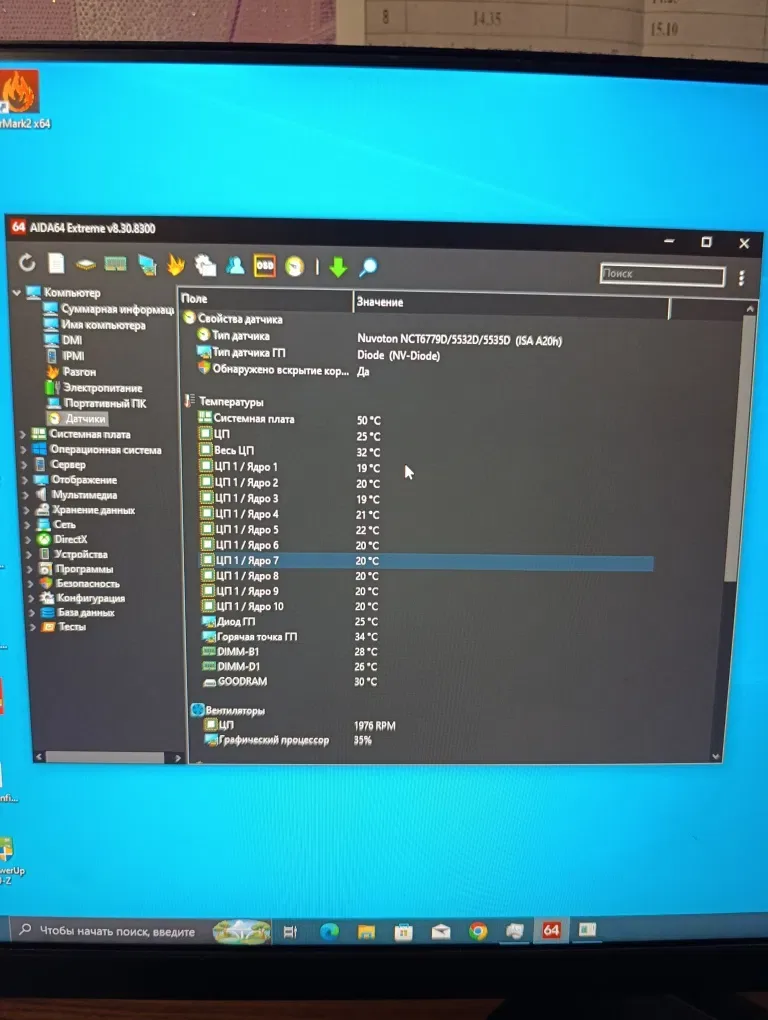Screen dimensions: 768x1020
Task: Click the sensor gauge toolbar icon
Action: [295, 267]
